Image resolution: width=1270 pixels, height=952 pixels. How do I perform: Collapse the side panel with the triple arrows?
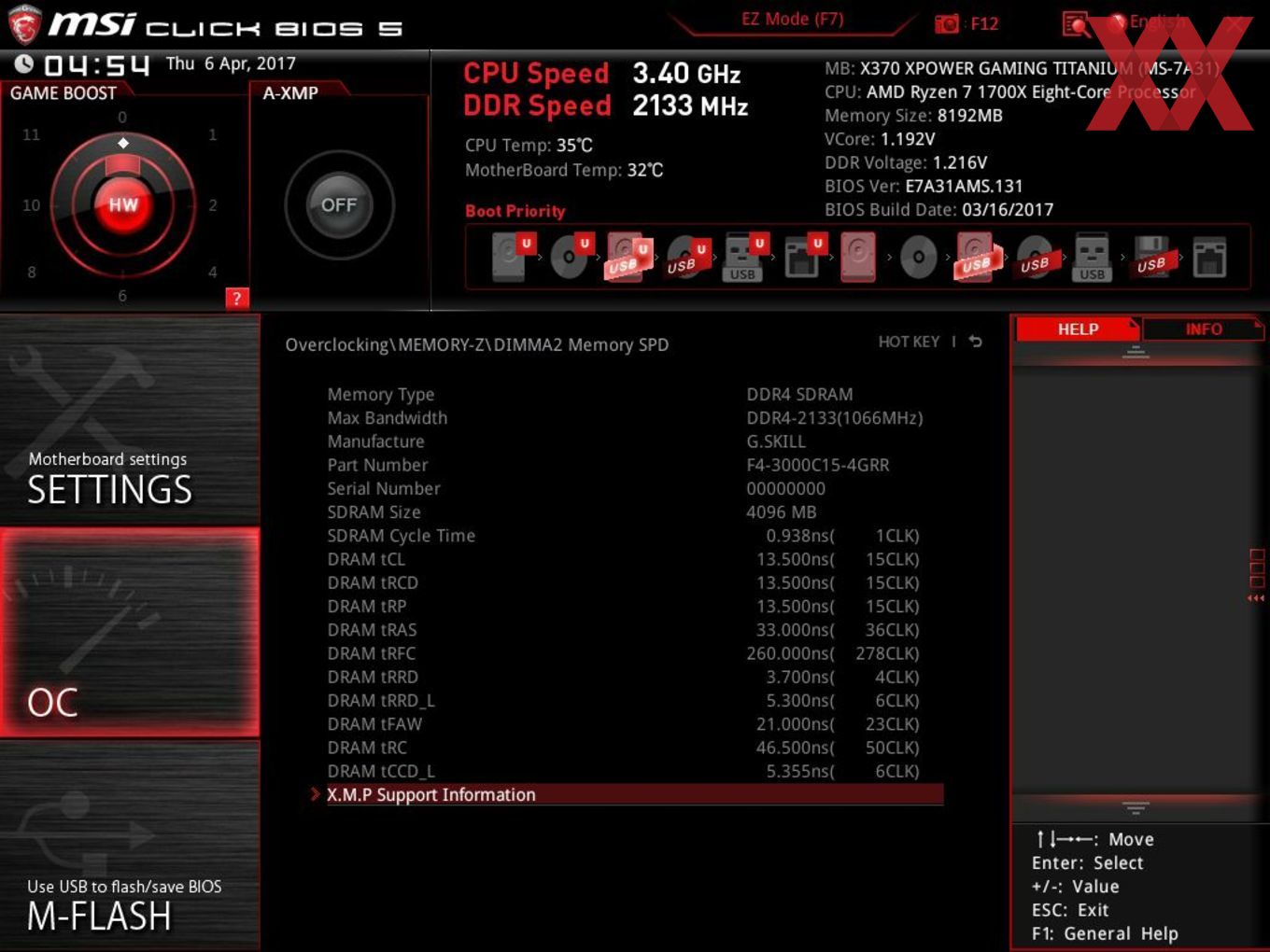[x=1256, y=598]
